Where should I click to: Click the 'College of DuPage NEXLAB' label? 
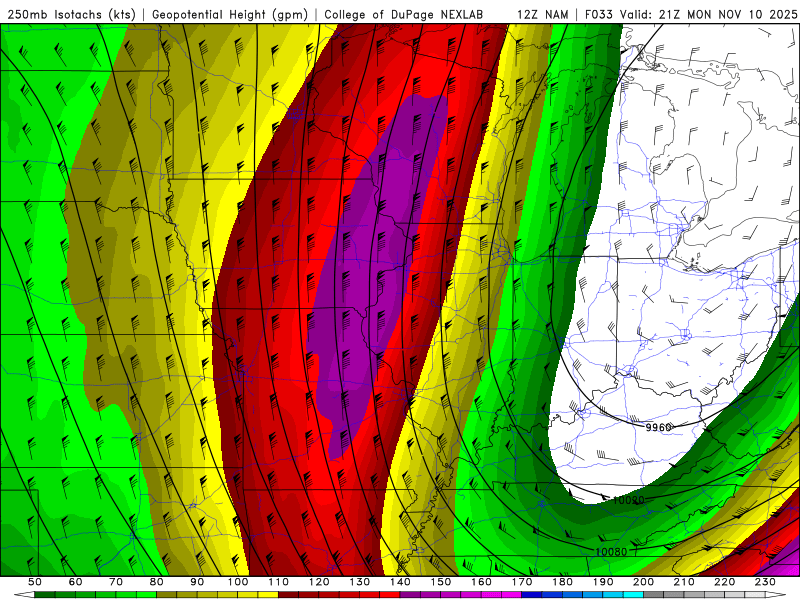click(x=404, y=15)
